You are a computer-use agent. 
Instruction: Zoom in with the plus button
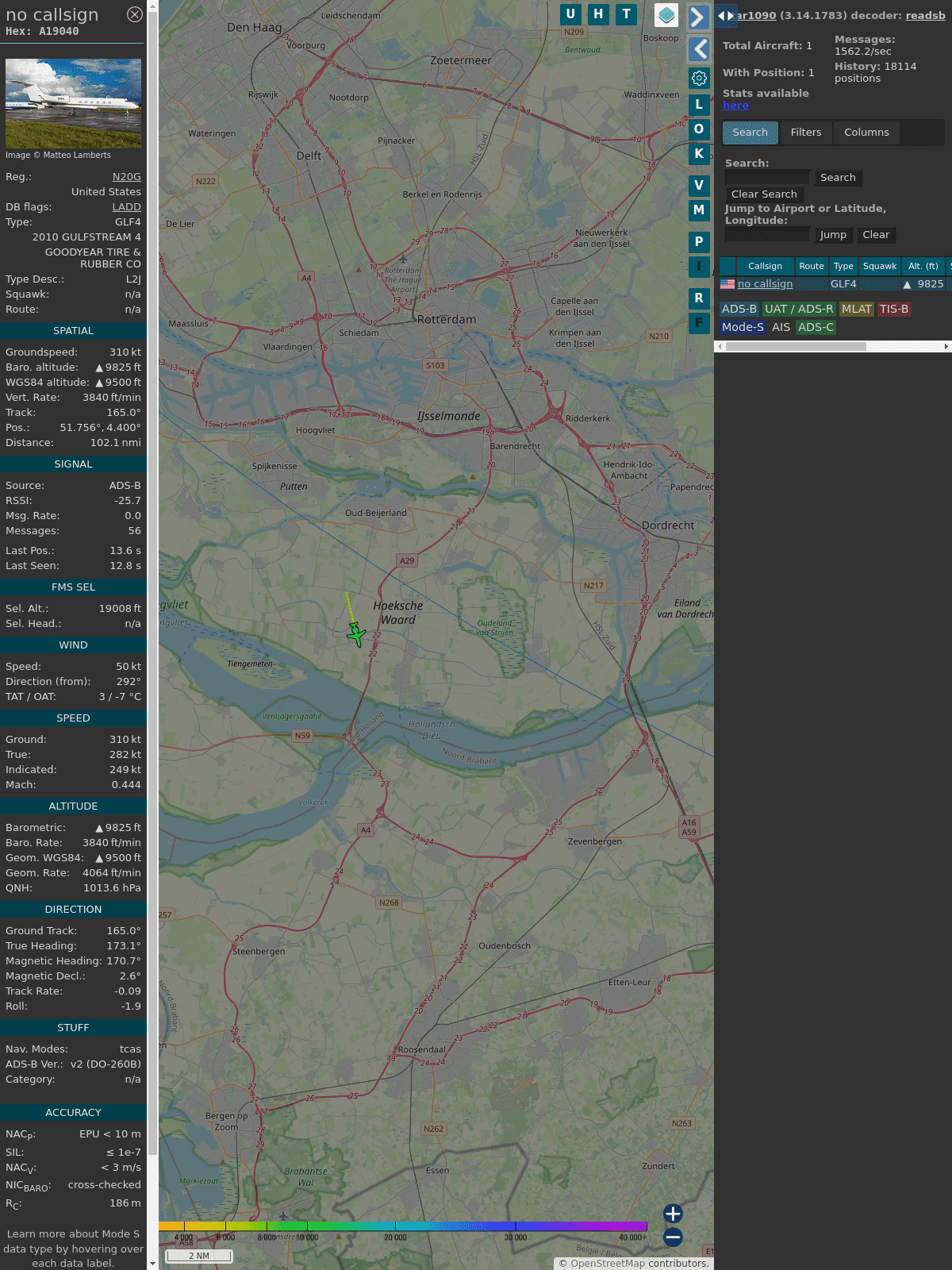tap(673, 1214)
